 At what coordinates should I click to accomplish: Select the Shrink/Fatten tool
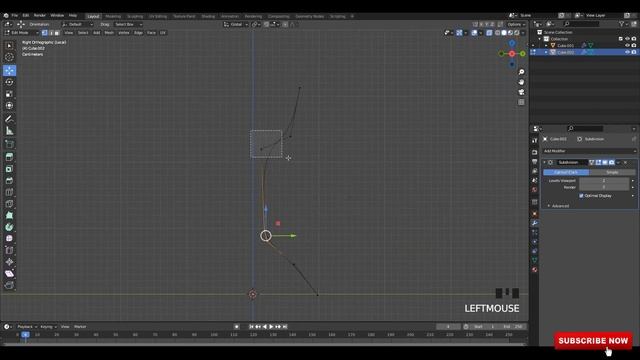[x=9, y=262]
